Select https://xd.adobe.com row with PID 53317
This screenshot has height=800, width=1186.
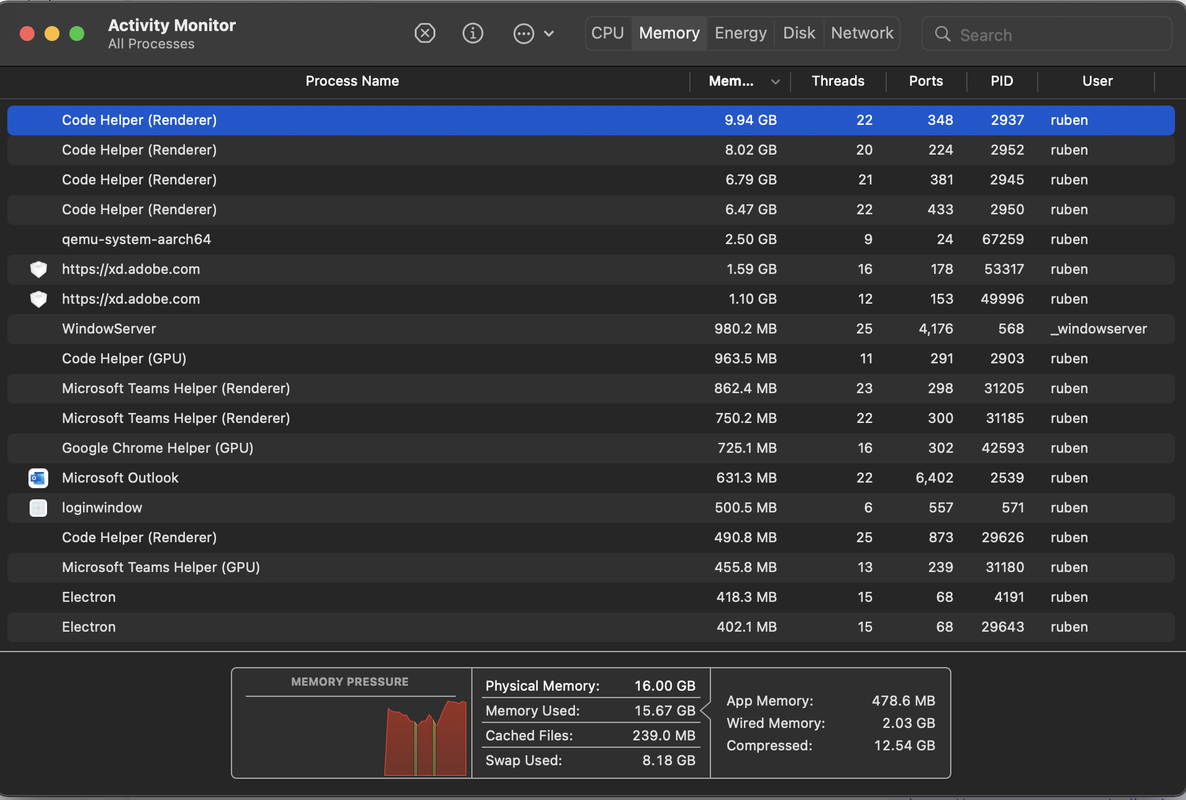[x=591, y=269]
